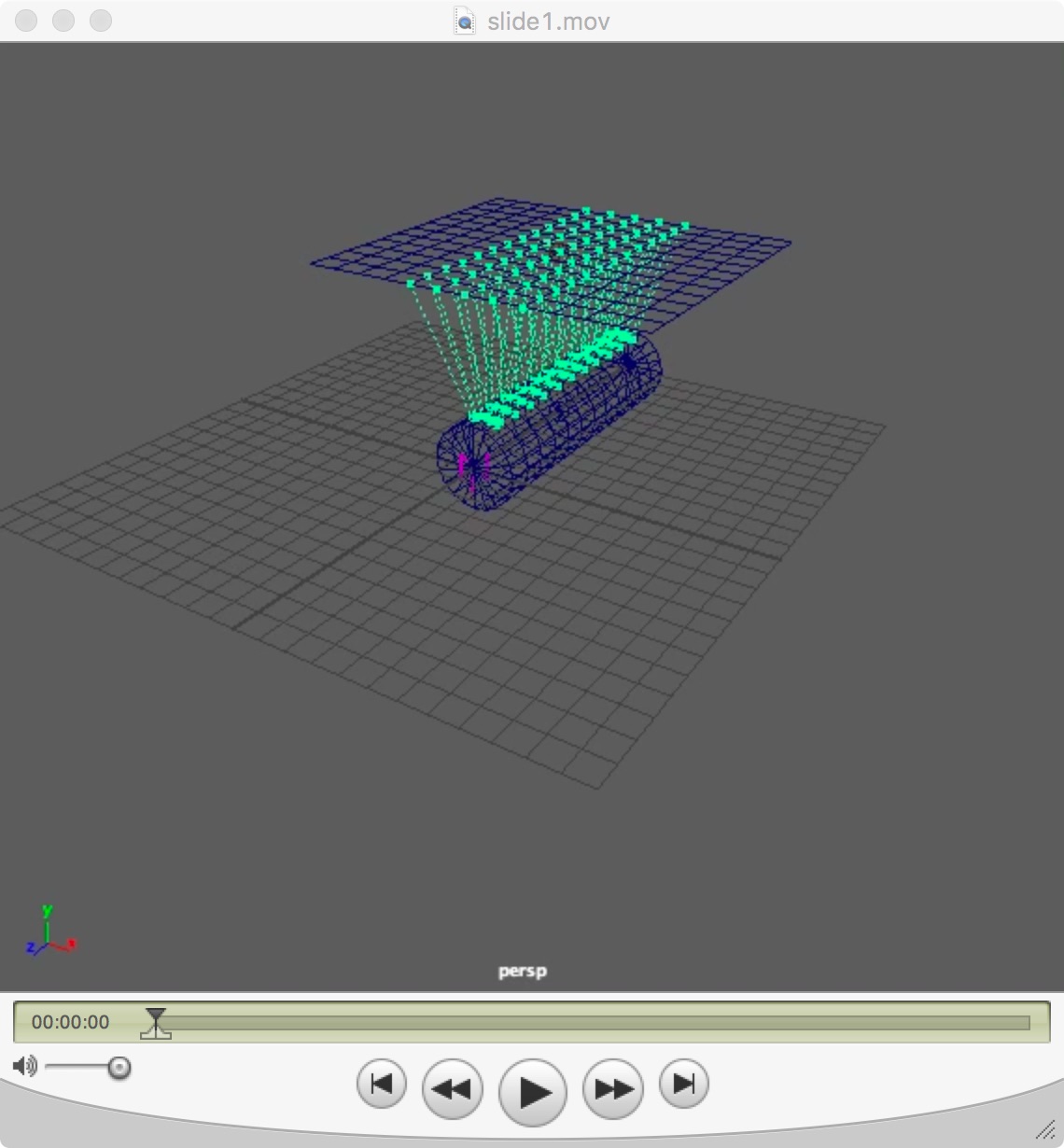Image resolution: width=1064 pixels, height=1148 pixels.
Task: Click the volume slider knob
Action: click(119, 1067)
